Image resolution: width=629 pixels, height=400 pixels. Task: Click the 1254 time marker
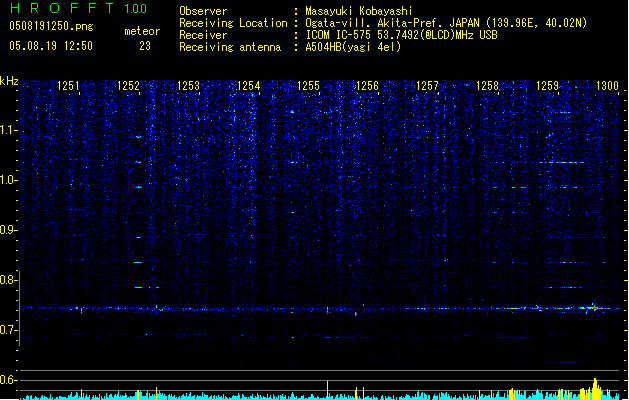[x=248, y=86]
